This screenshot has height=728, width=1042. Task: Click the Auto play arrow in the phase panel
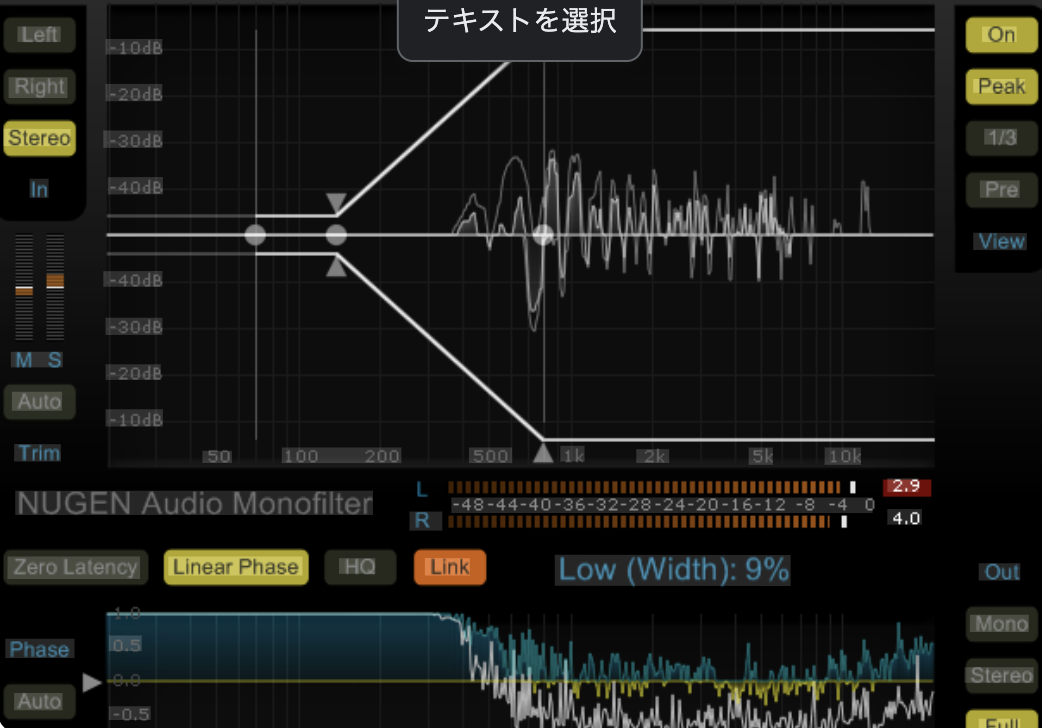tap(91, 682)
